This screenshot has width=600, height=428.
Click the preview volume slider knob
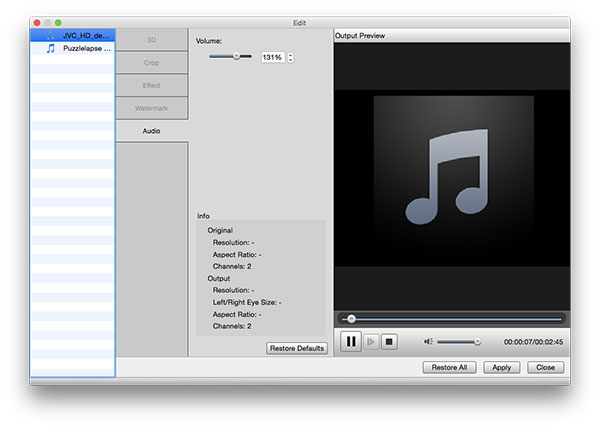click(477, 342)
